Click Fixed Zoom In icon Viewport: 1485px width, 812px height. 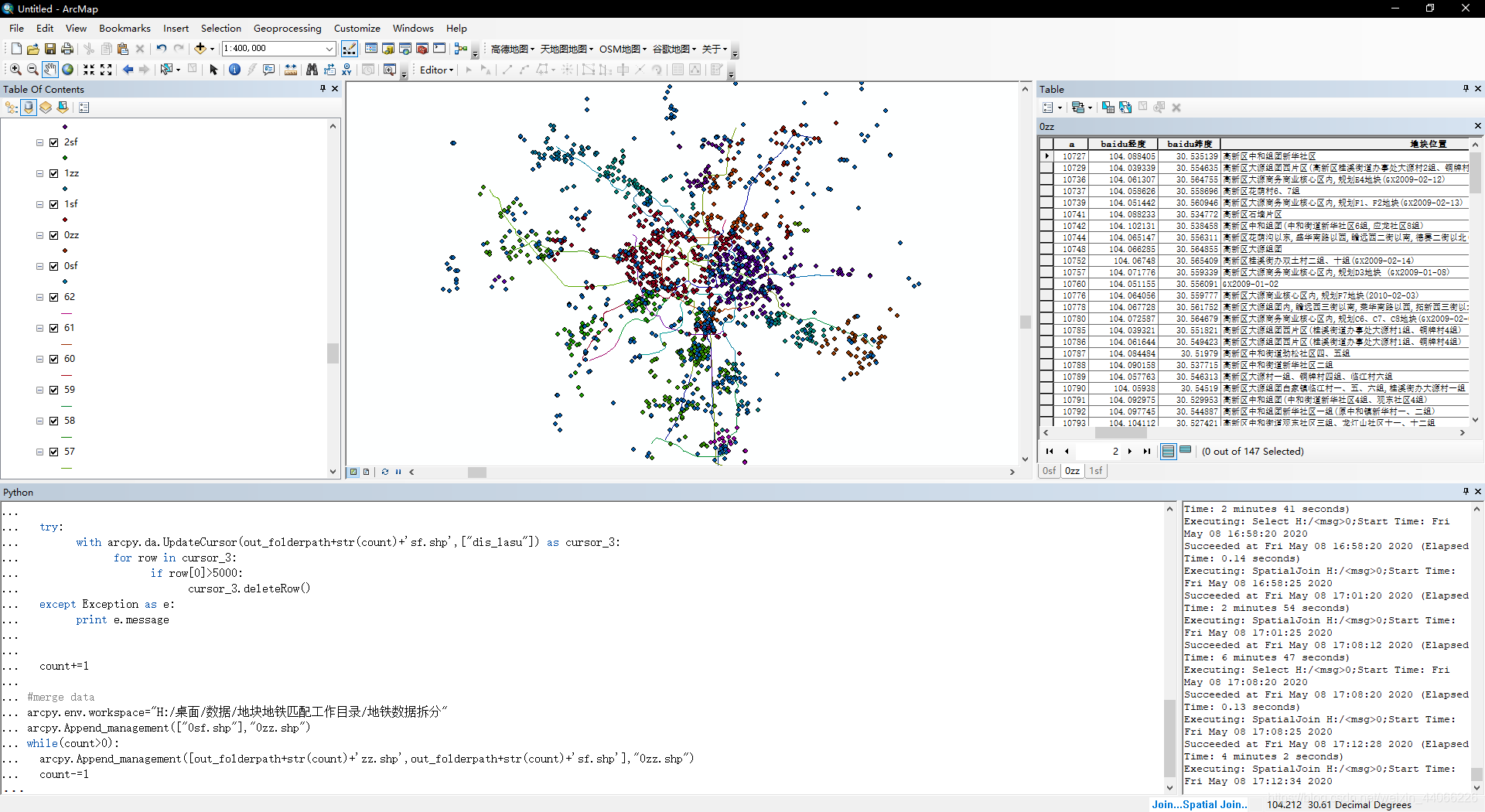pyautogui.click(x=89, y=70)
